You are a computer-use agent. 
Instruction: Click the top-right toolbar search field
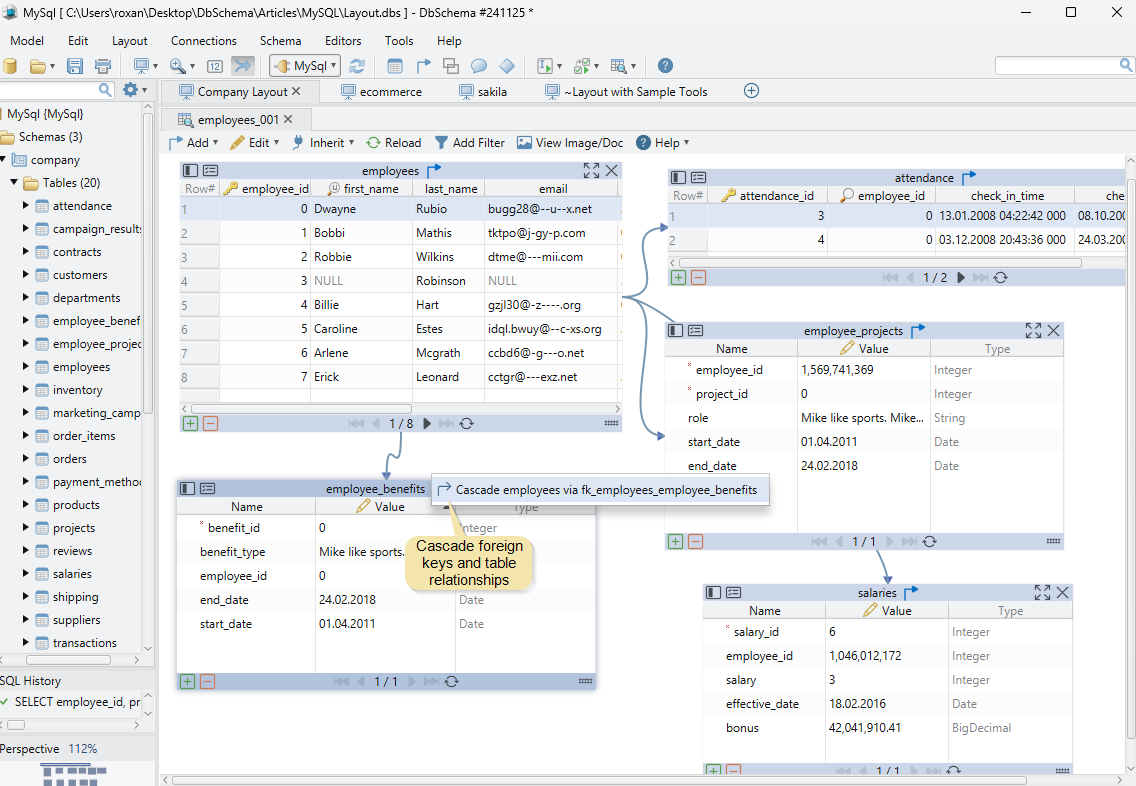click(1064, 66)
